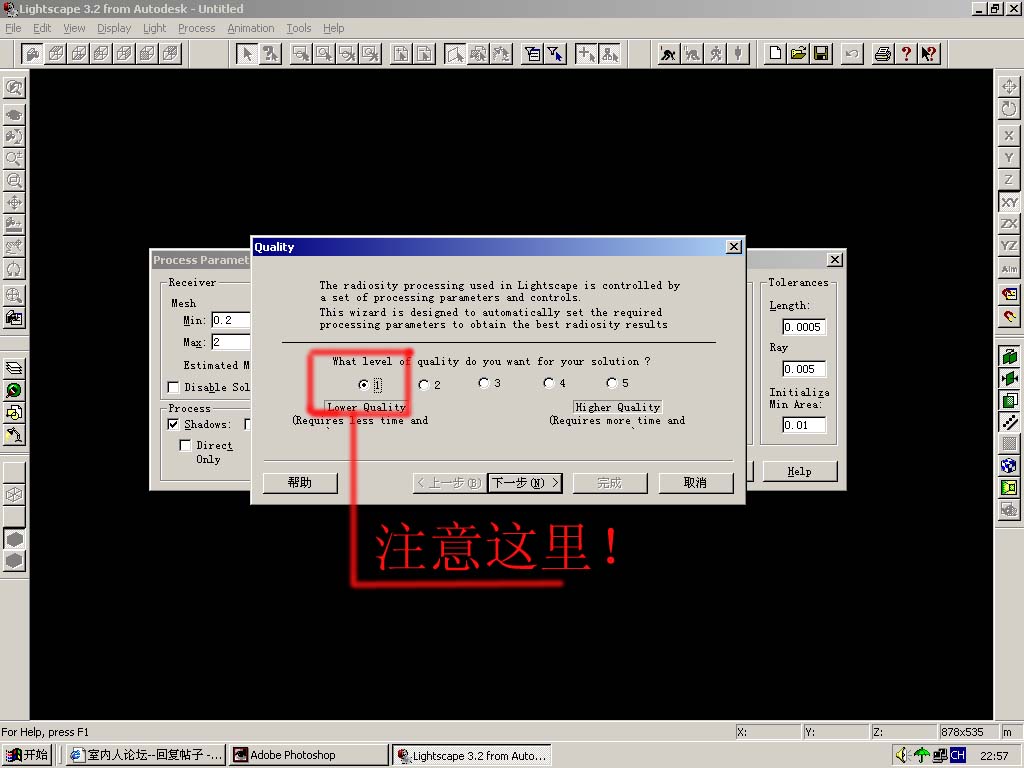Image resolution: width=1024 pixels, height=768 pixels.
Task: Select the arrow Select tool in top toolbar
Action: 247,54
